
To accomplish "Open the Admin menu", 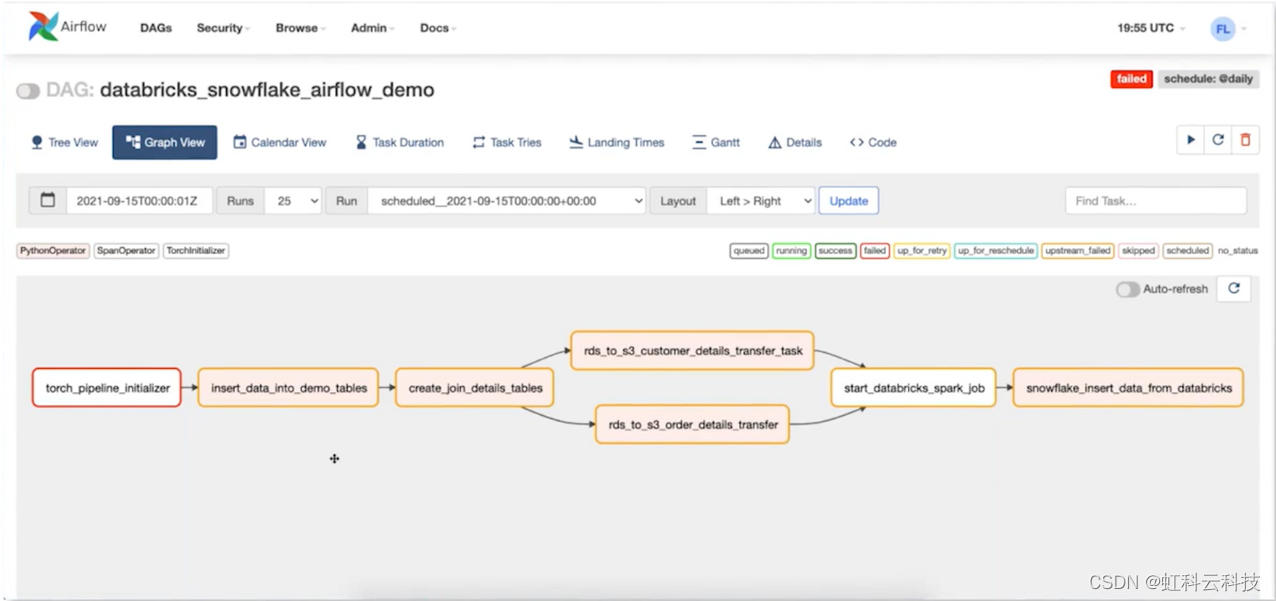I will (x=372, y=28).
